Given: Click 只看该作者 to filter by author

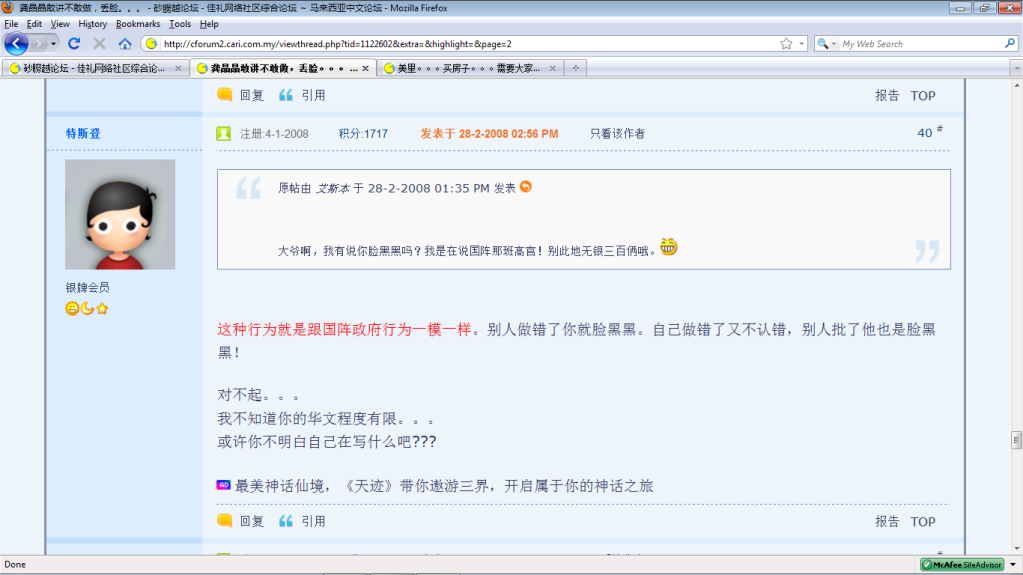Looking at the screenshot, I should 617,133.
